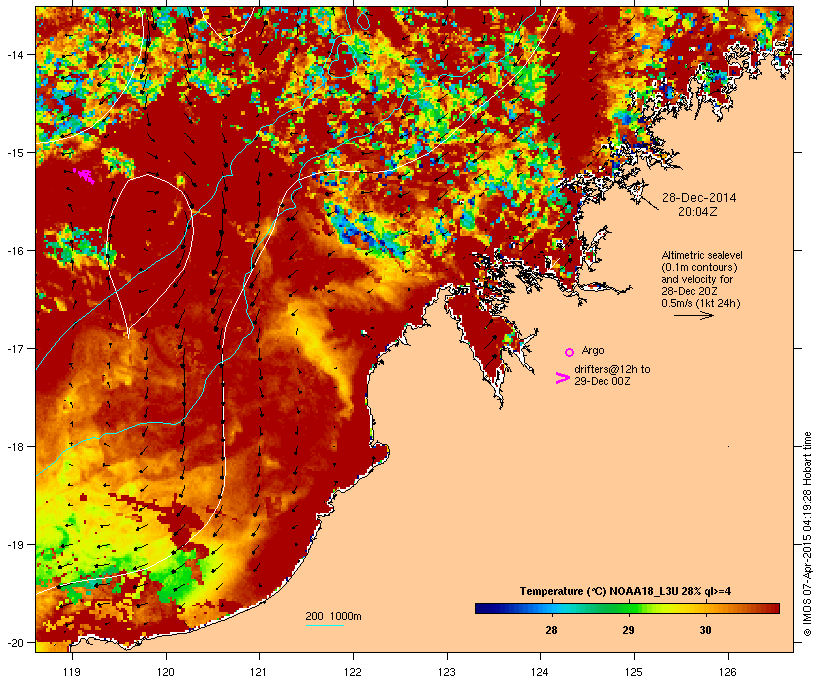
Task: Click the time stamp 20:04Z
Action: click(x=698, y=212)
